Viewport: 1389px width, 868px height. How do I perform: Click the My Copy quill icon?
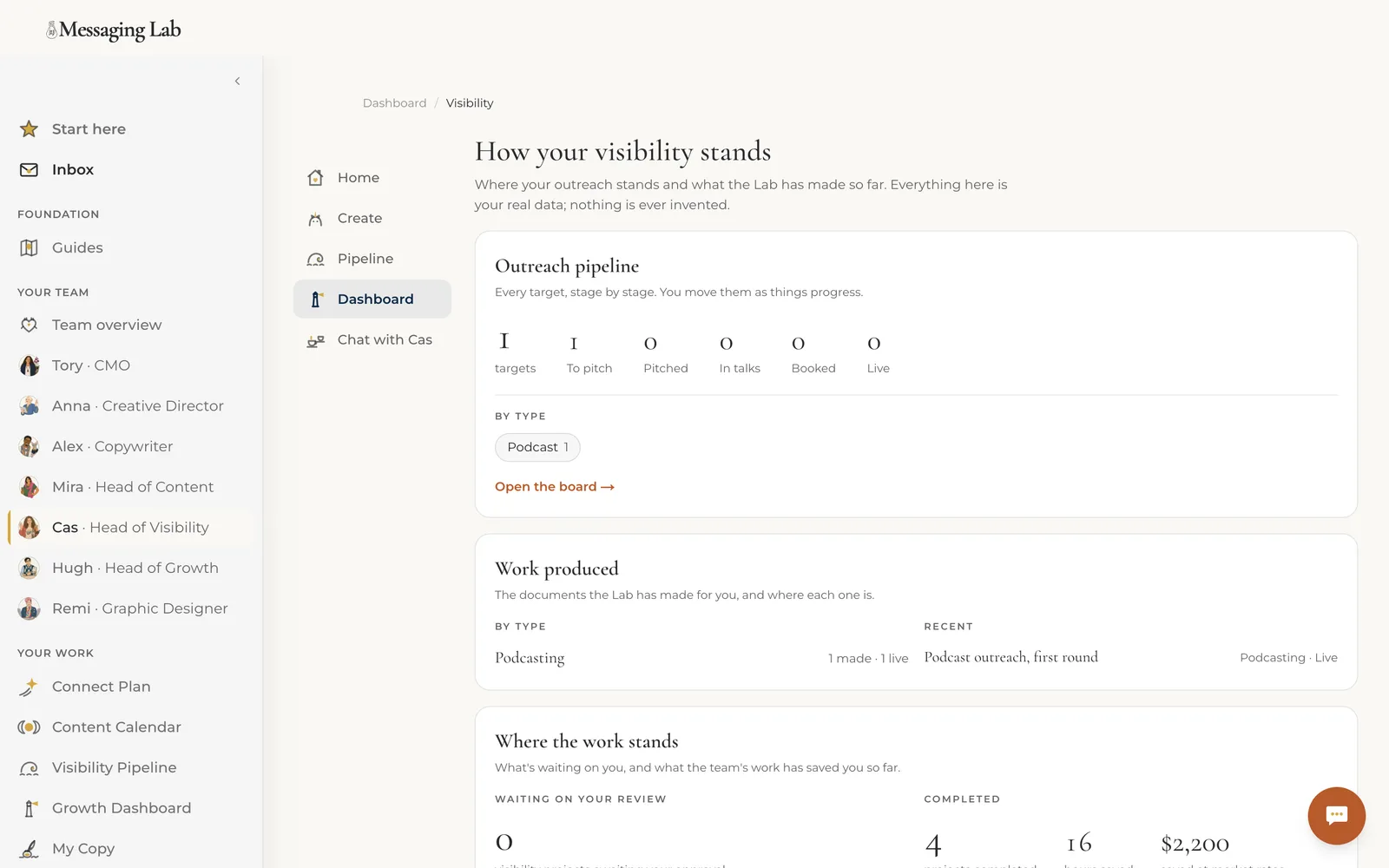pos(29,849)
